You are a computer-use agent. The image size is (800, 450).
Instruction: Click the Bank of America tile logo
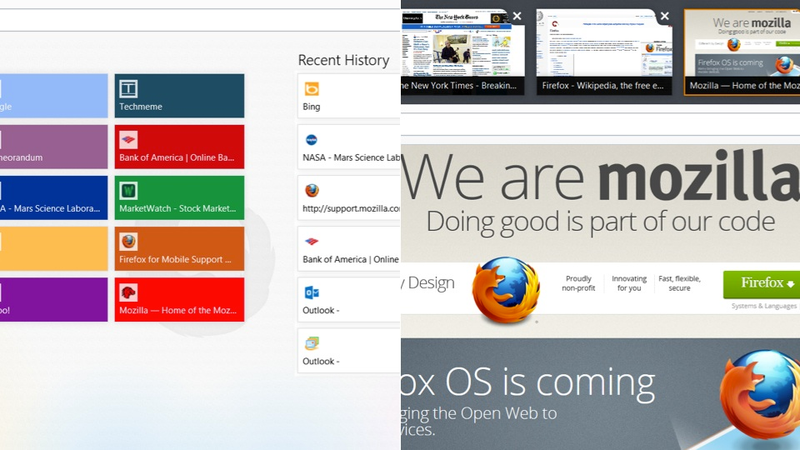click(x=128, y=140)
